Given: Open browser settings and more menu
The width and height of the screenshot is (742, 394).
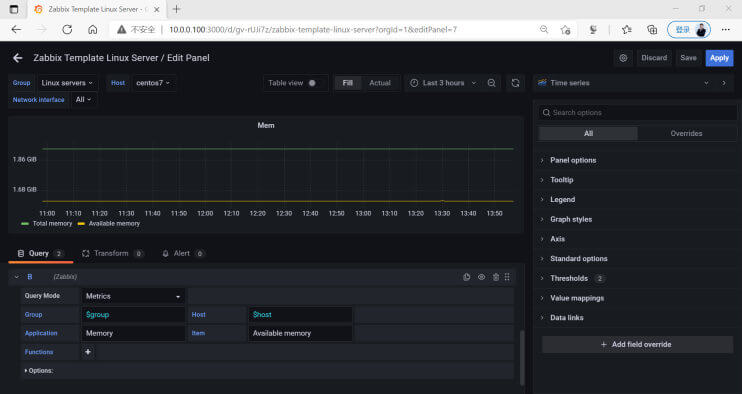Looking at the screenshot, I should click(x=725, y=29).
